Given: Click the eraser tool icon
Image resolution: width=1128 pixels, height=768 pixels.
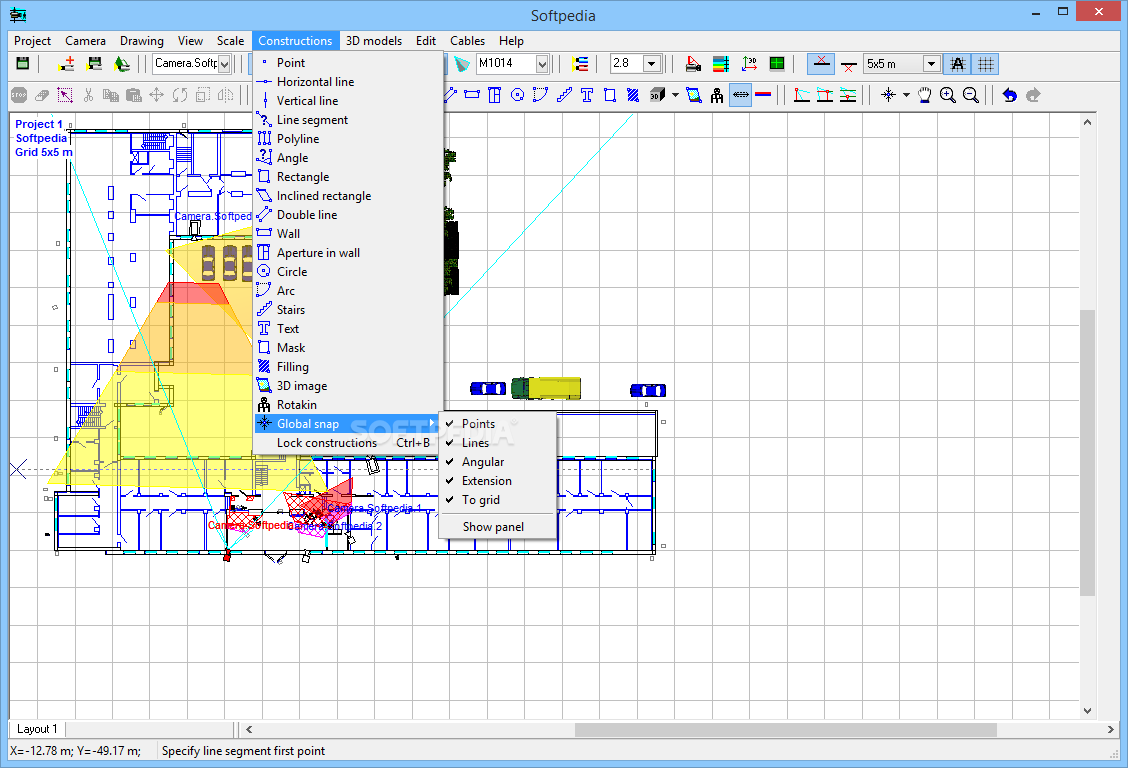Looking at the screenshot, I should [42, 95].
